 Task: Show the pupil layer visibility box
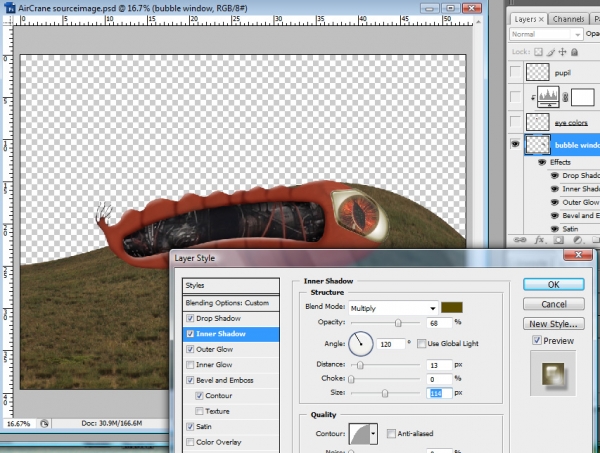[515, 72]
